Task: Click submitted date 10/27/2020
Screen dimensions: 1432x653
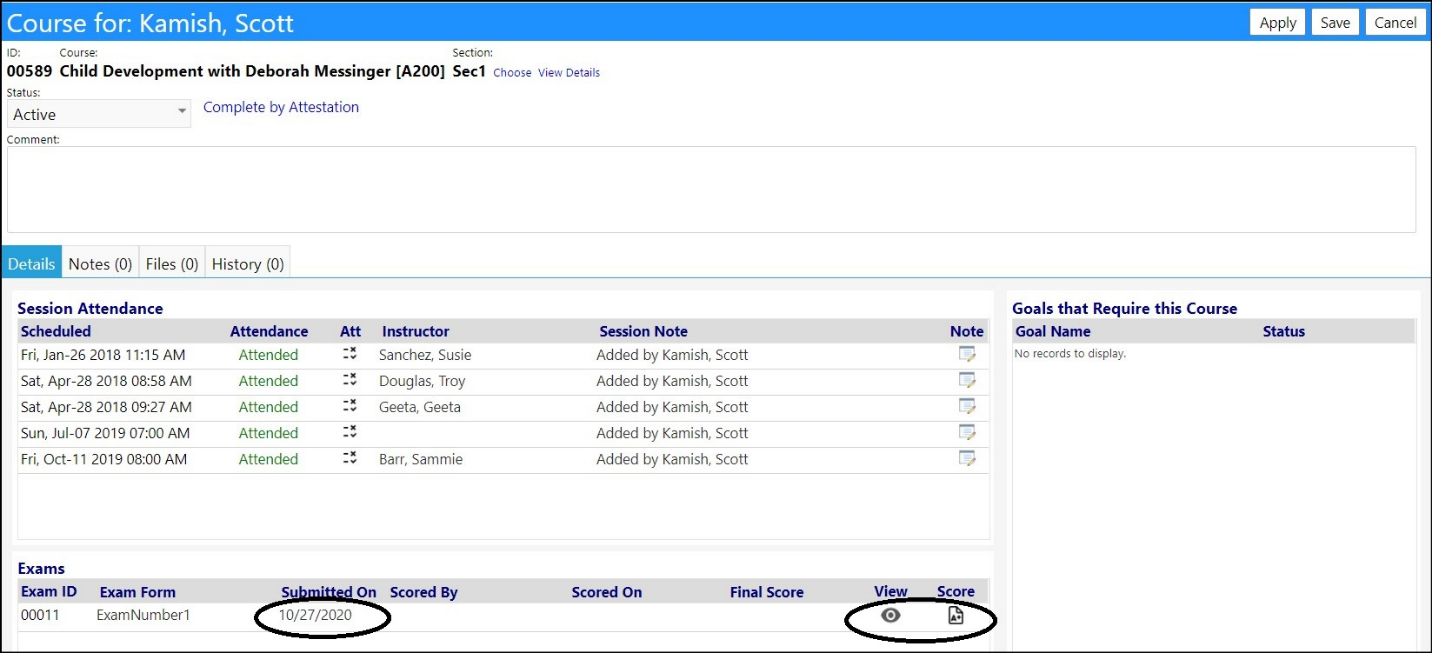Action: pos(315,615)
